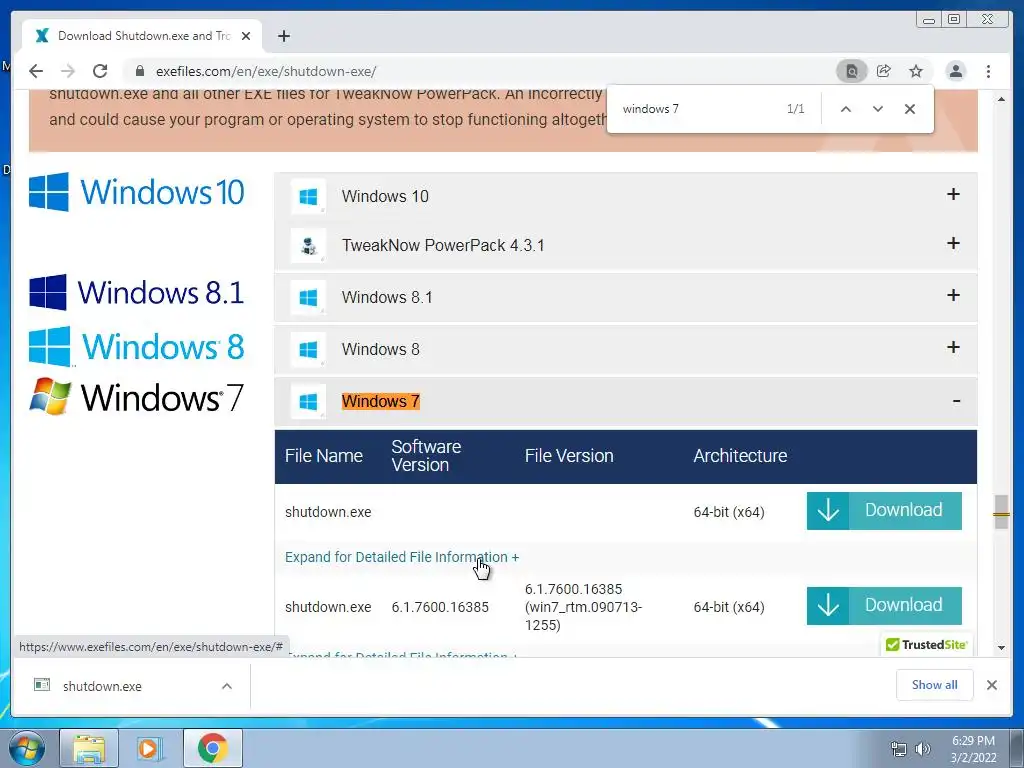
Task: Click the File Version column header
Action: coord(569,456)
